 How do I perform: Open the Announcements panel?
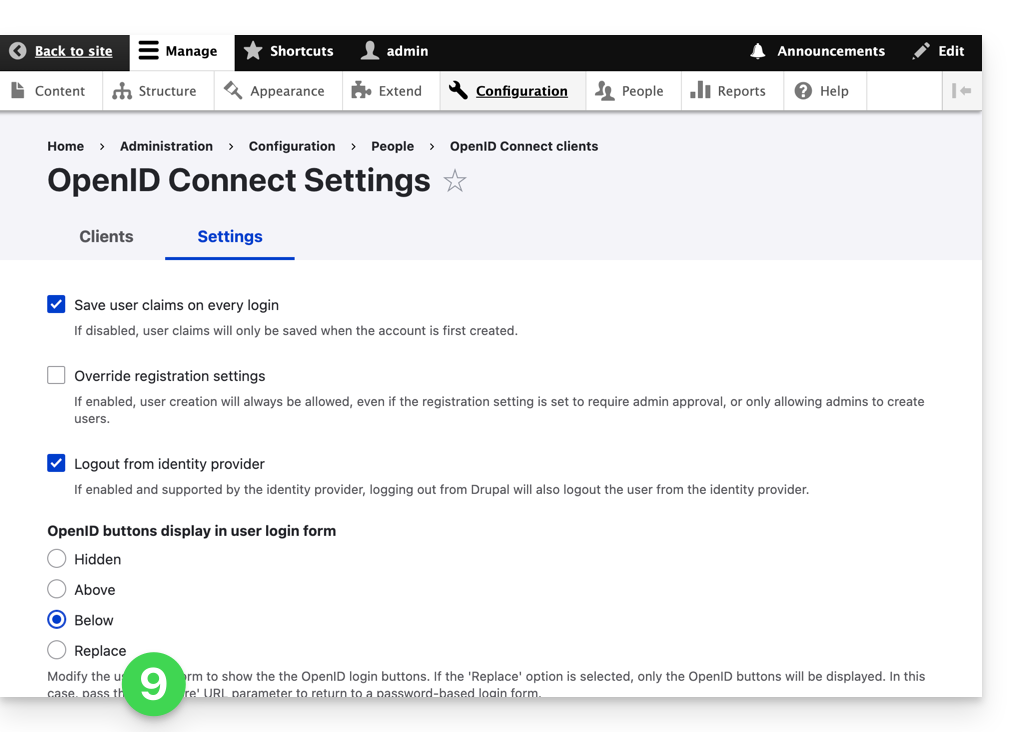click(817, 53)
